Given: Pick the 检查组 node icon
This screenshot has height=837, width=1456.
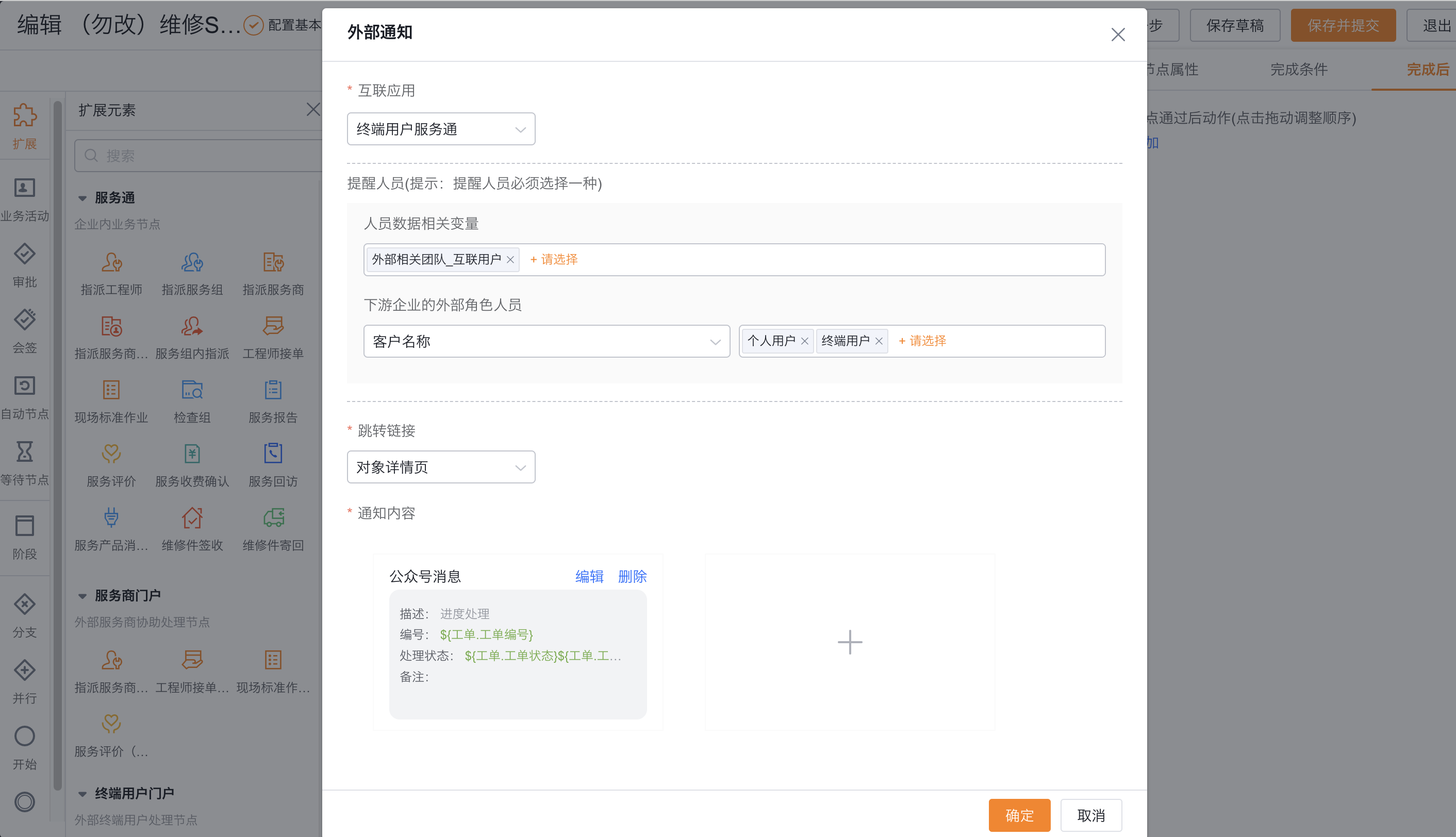Looking at the screenshot, I should tap(192, 390).
